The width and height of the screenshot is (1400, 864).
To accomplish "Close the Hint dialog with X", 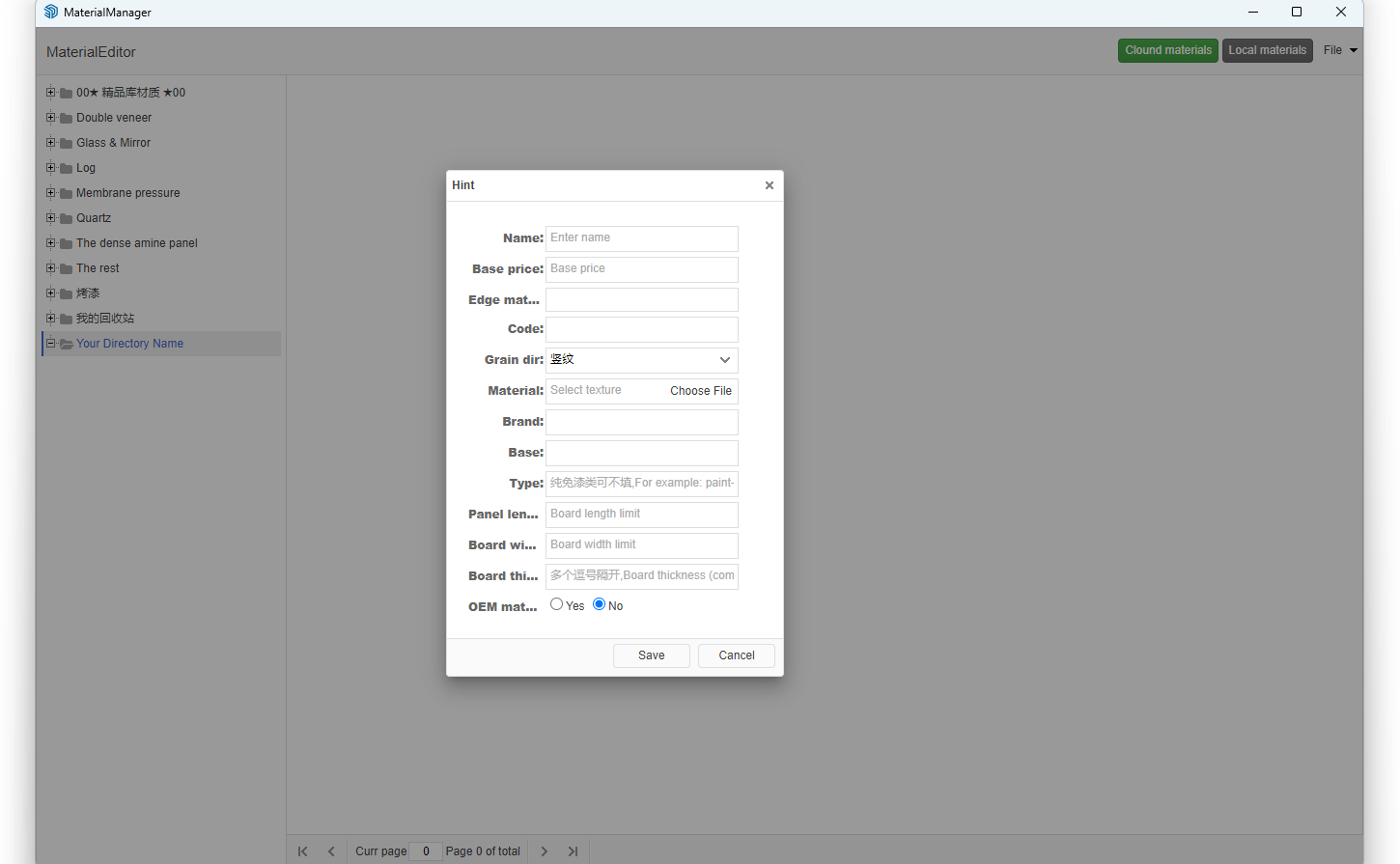I will pos(769,185).
